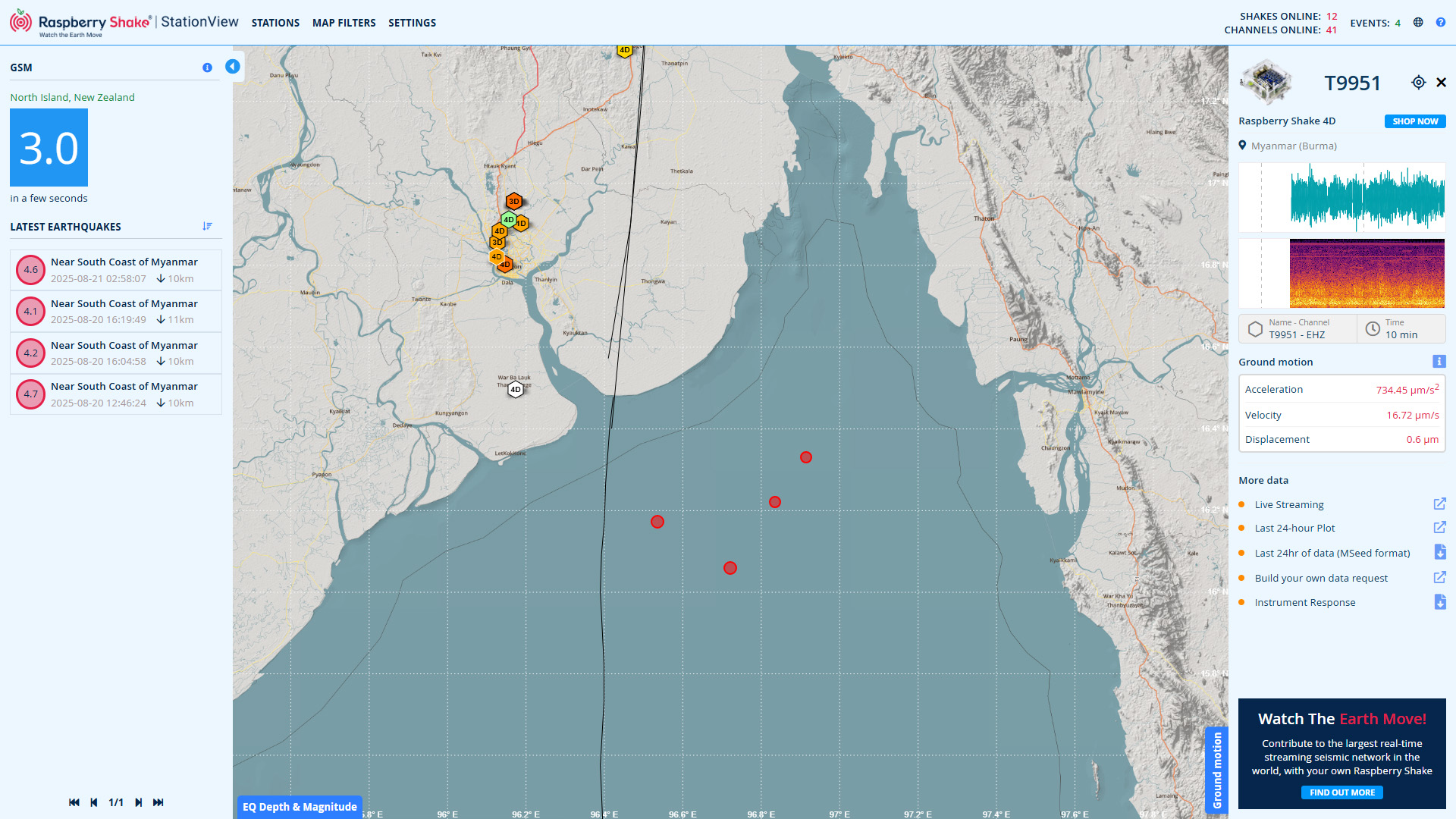Image resolution: width=1456 pixels, height=819 pixels.
Task: Click the North Island, New Zealand label
Action: click(x=72, y=97)
